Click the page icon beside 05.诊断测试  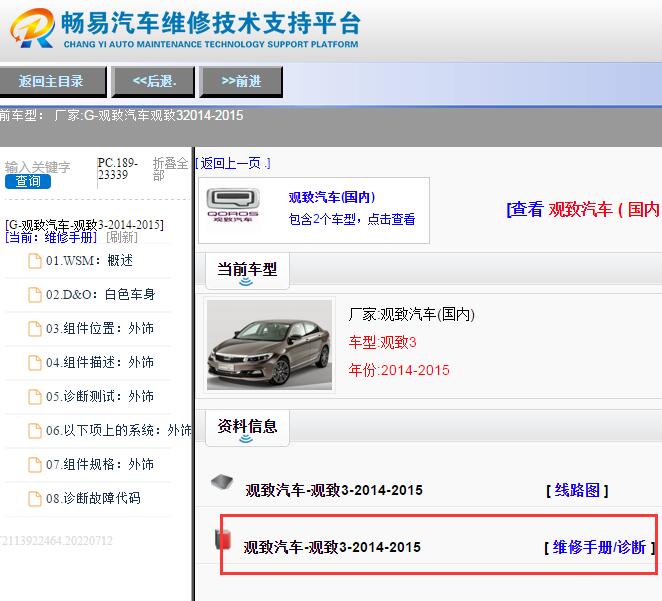pyautogui.click(x=35, y=397)
